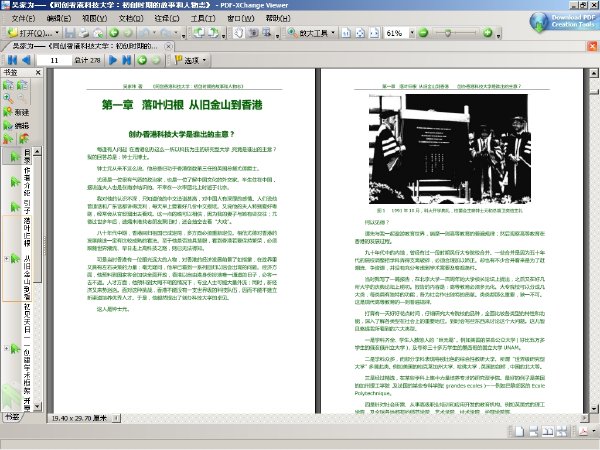Click the printer icon
Screen dimensions: 600x450
pos(84,33)
